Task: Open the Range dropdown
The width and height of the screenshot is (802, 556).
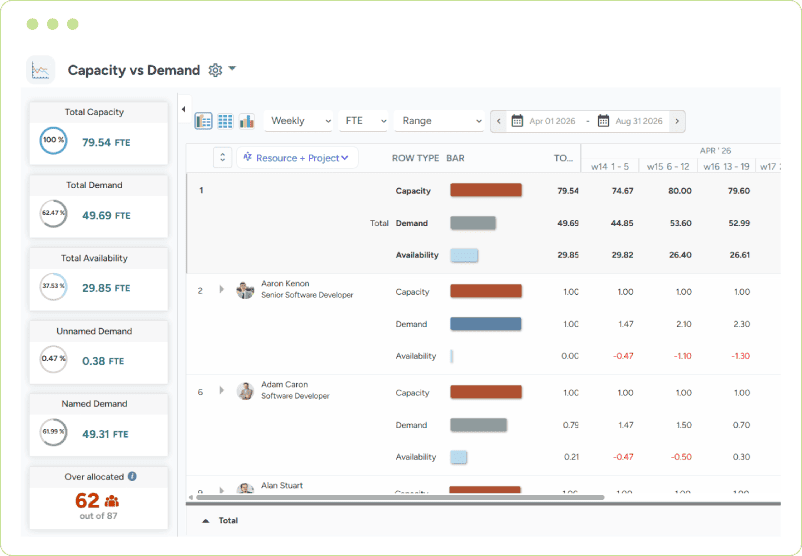Action: tap(439, 121)
